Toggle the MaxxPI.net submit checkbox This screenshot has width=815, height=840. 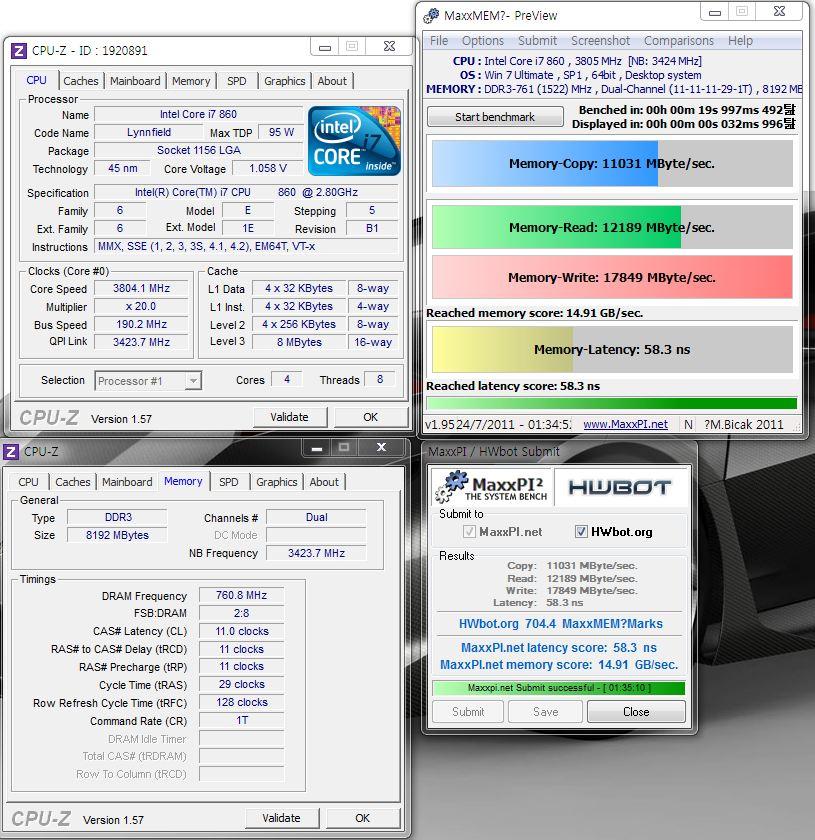coord(469,531)
